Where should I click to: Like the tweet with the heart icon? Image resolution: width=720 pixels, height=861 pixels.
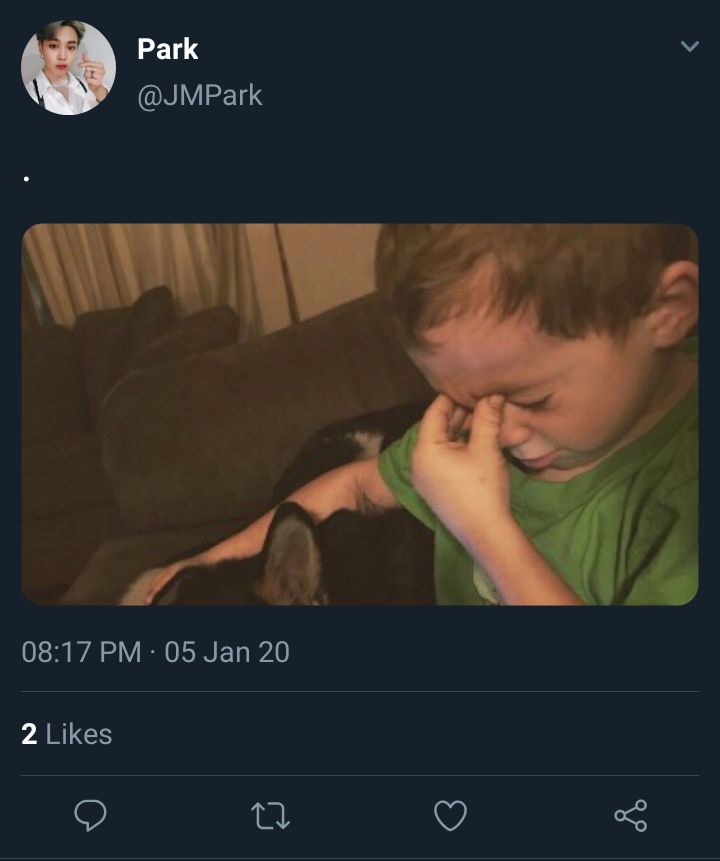point(450,815)
